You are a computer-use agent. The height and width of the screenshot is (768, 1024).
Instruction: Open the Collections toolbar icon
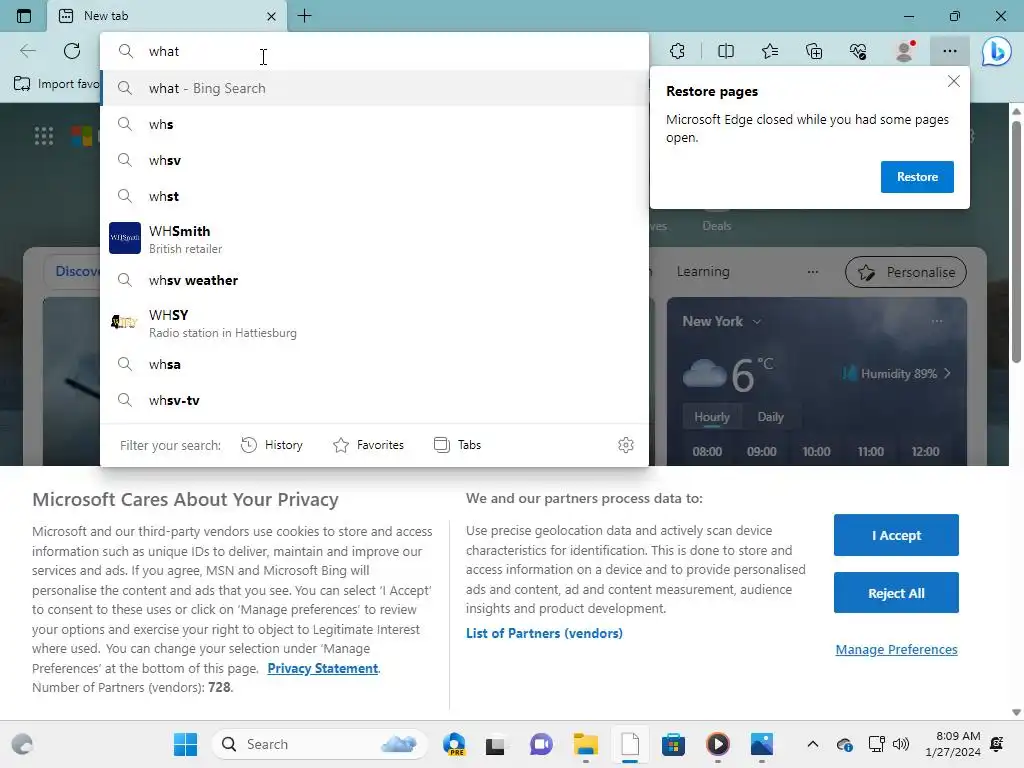814,51
